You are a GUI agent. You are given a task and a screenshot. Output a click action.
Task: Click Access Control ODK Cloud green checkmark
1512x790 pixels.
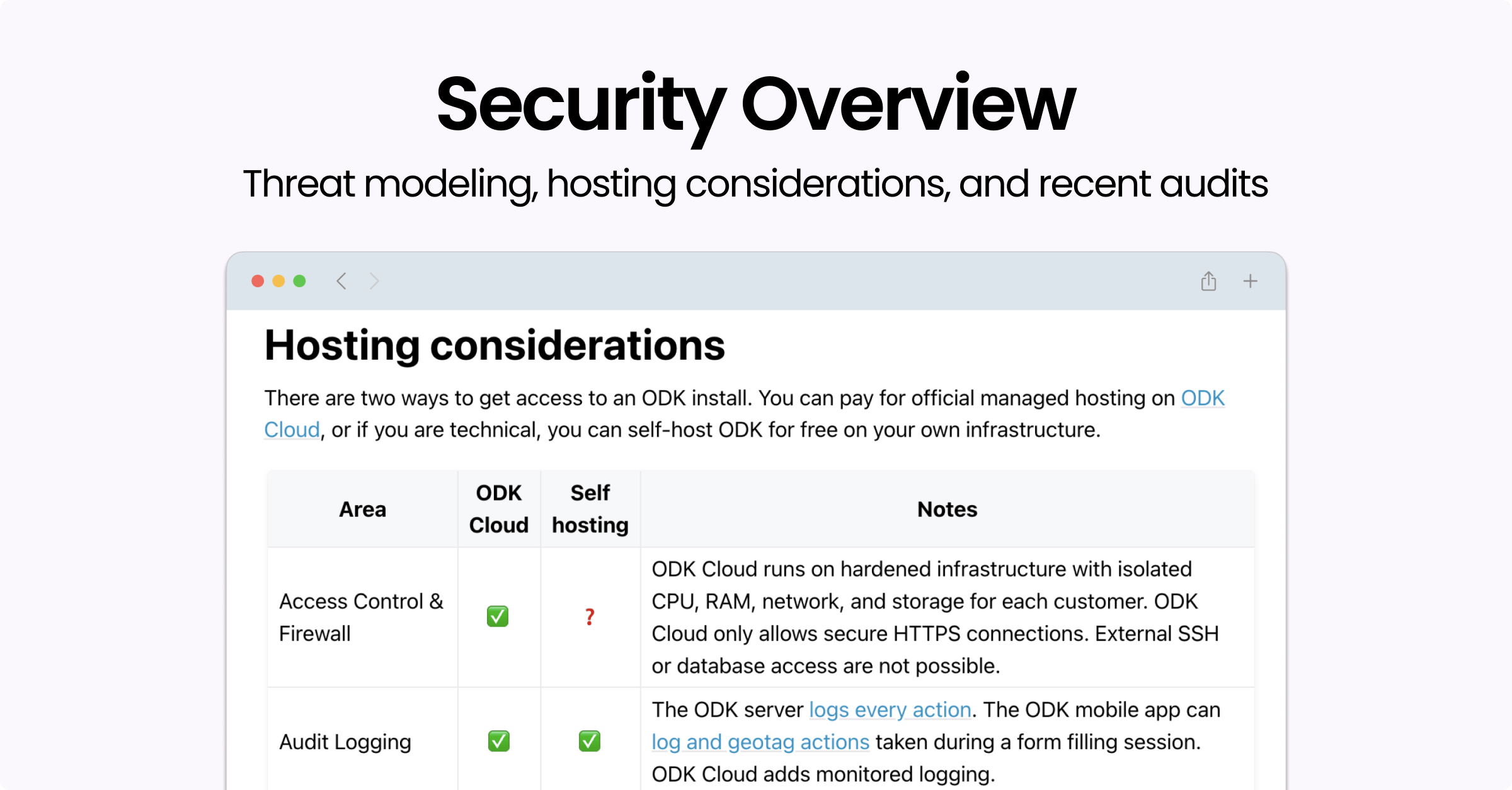coord(498,616)
